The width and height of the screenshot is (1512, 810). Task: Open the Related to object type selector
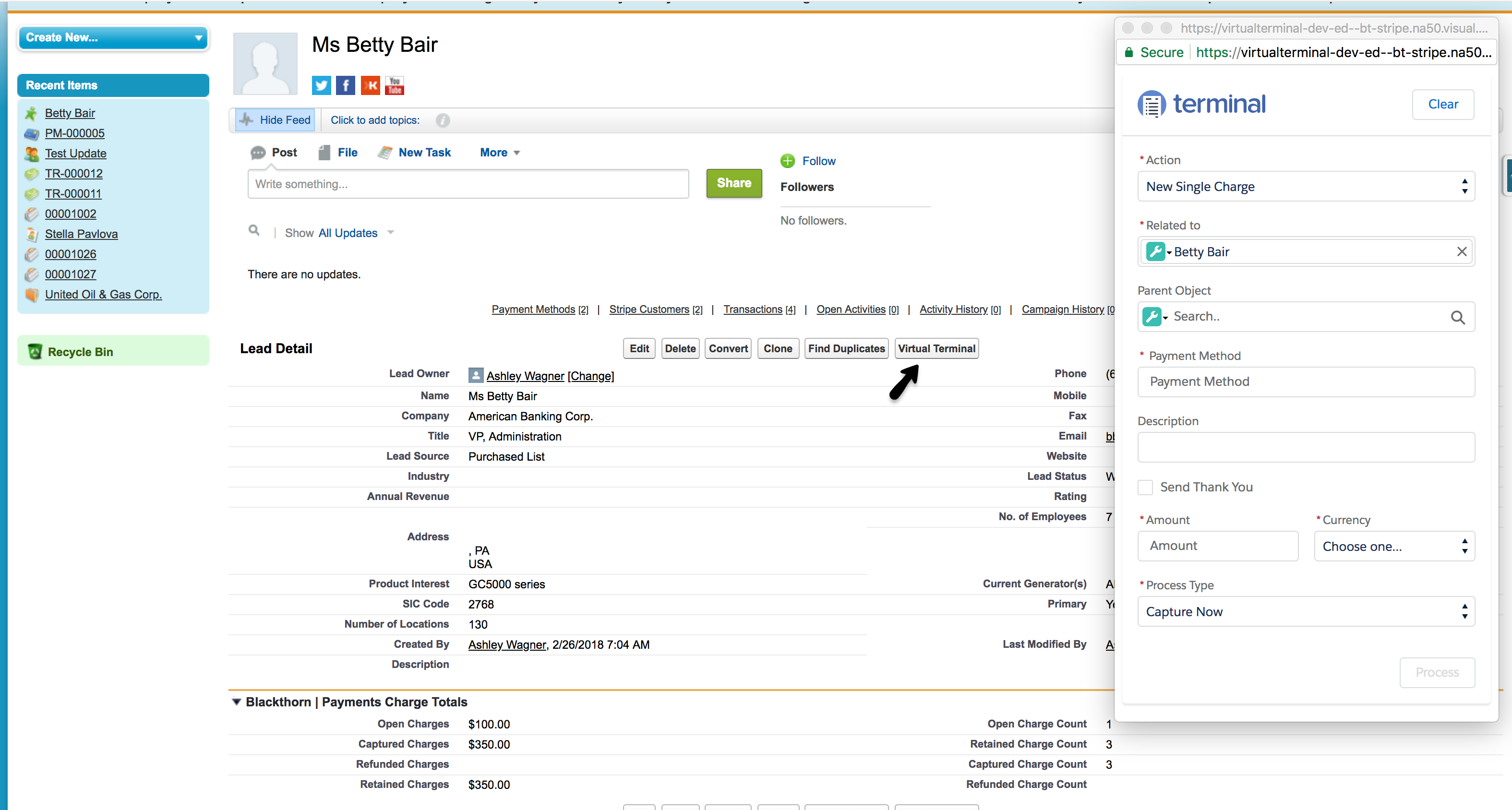click(1159, 252)
